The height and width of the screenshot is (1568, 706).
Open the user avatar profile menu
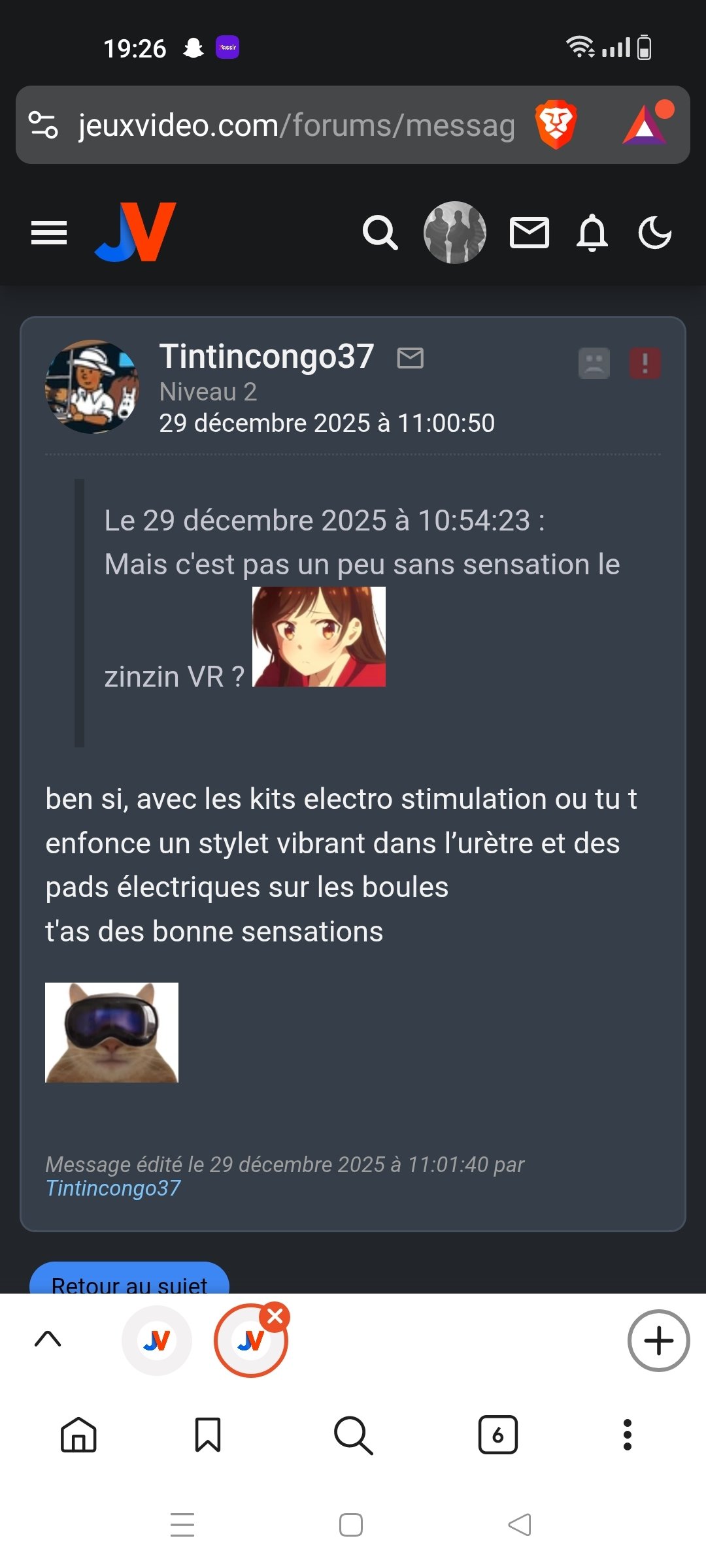click(x=454, y=233)
